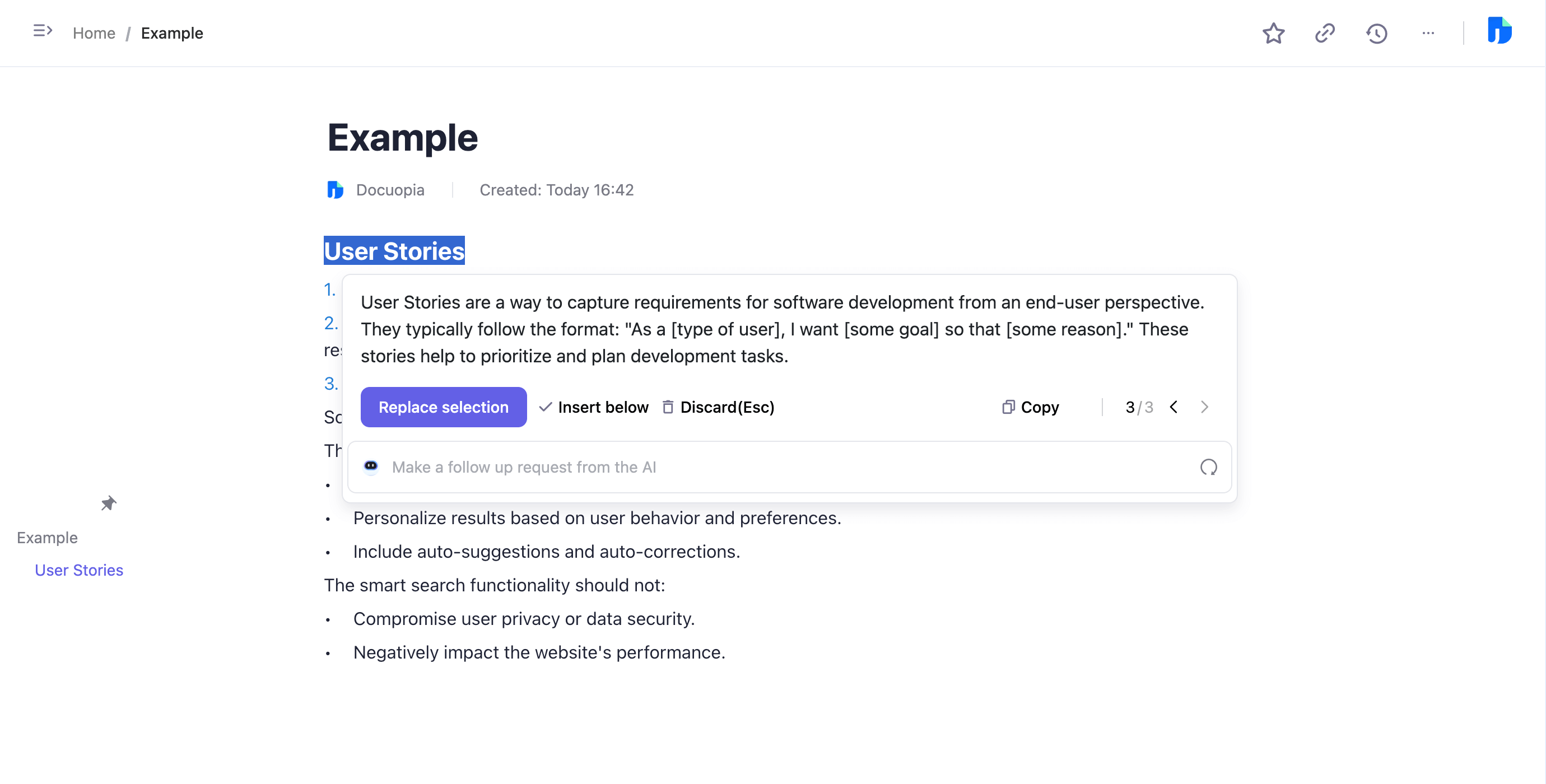Click Replace selection
The height and width of the screenshot is (784, 1546).
444,407
